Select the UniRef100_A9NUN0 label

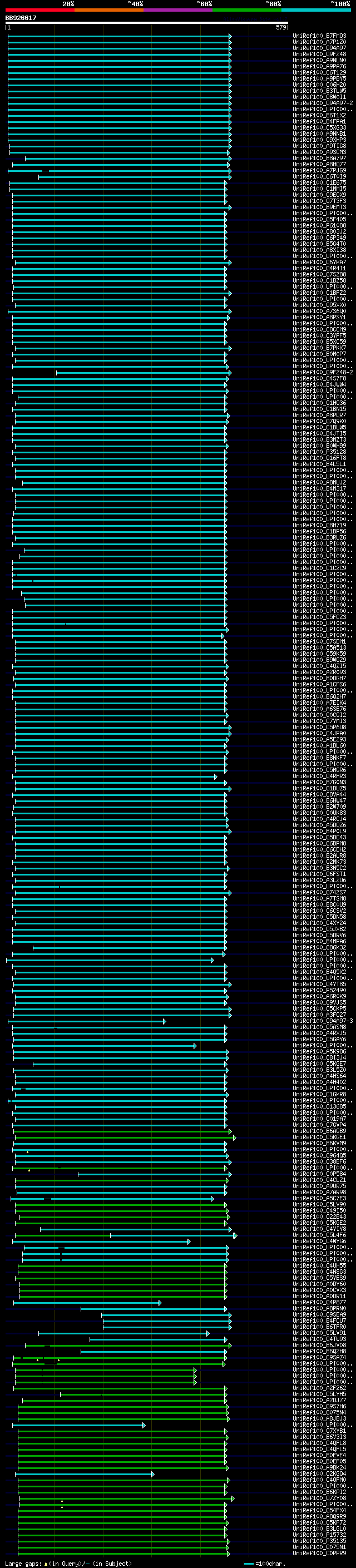[x=319, y=60]
